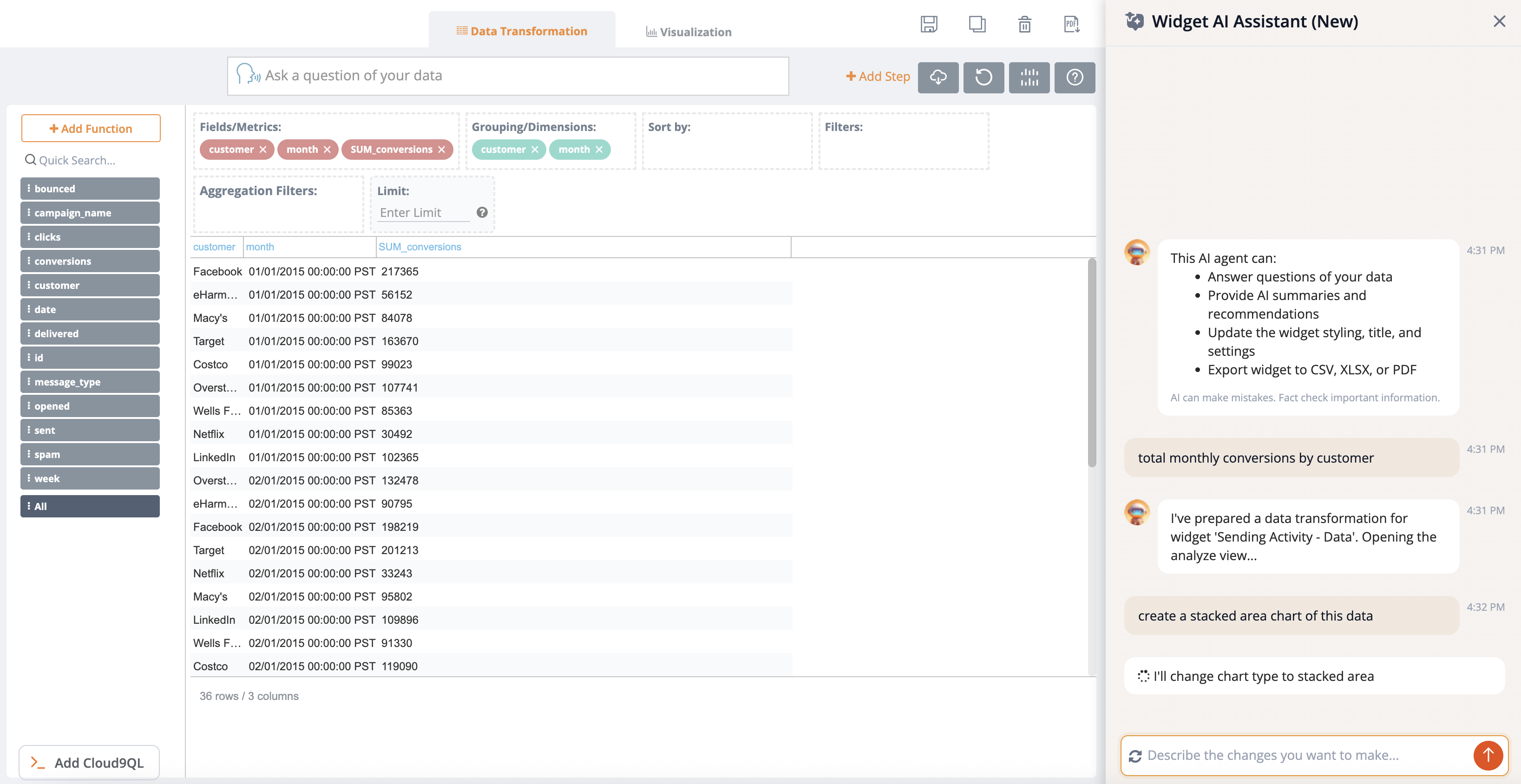
Task: Click the save widget icon
Action: click(928, 24)
